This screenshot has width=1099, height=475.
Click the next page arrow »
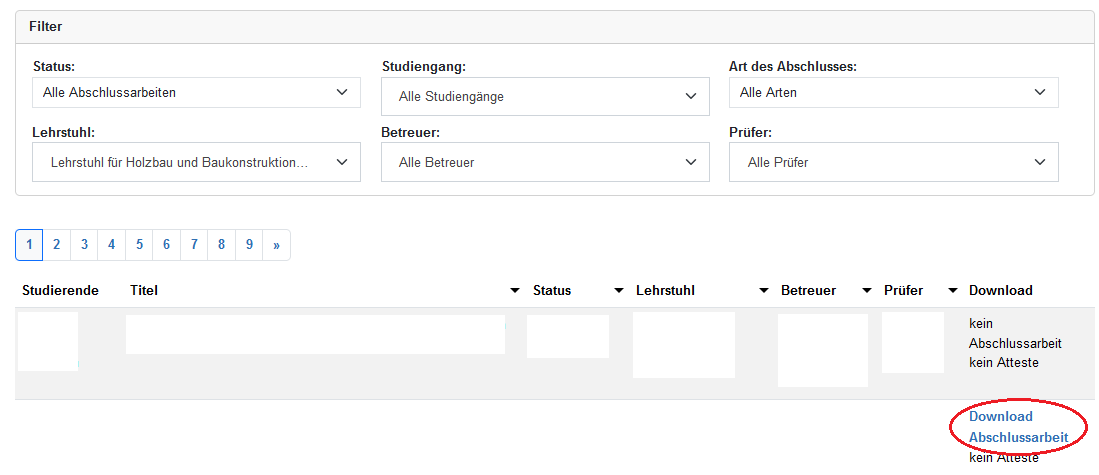[x=276, y=245]
